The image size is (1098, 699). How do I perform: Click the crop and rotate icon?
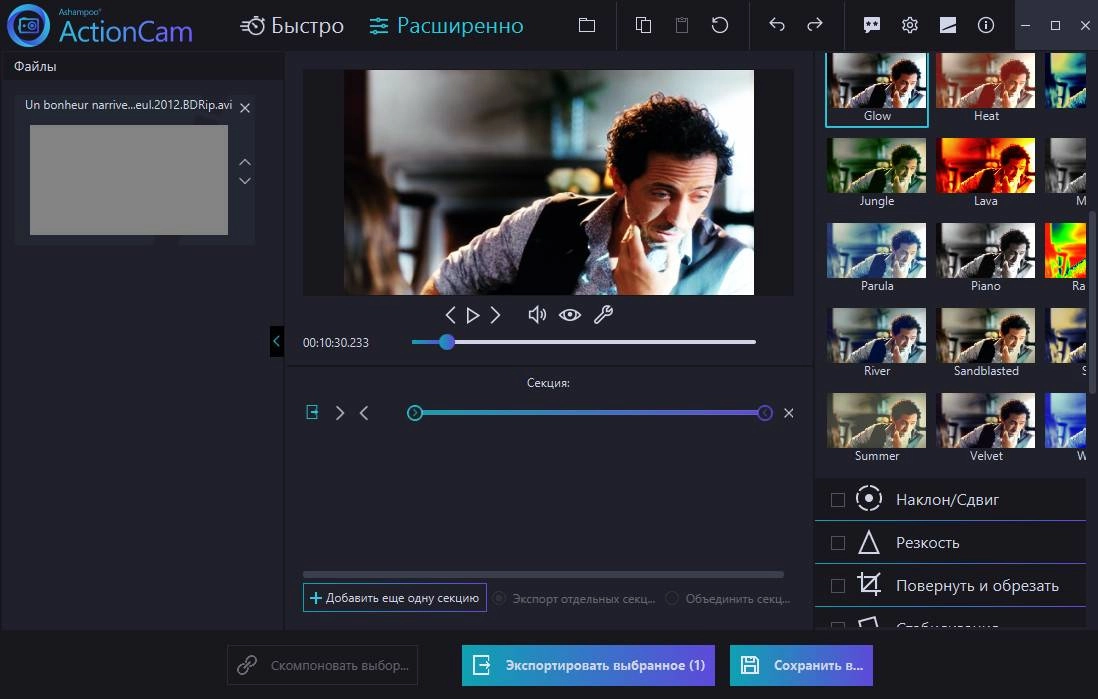point(869,584)
